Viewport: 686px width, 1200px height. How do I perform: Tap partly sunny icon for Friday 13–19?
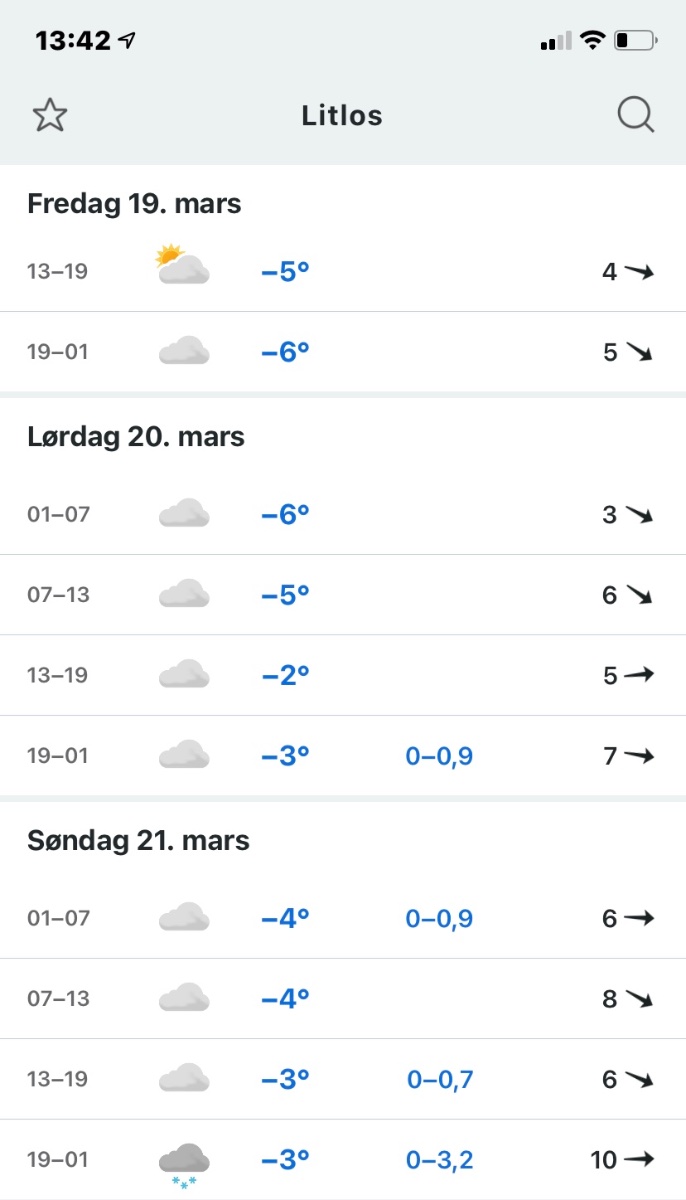click(183, 266)
